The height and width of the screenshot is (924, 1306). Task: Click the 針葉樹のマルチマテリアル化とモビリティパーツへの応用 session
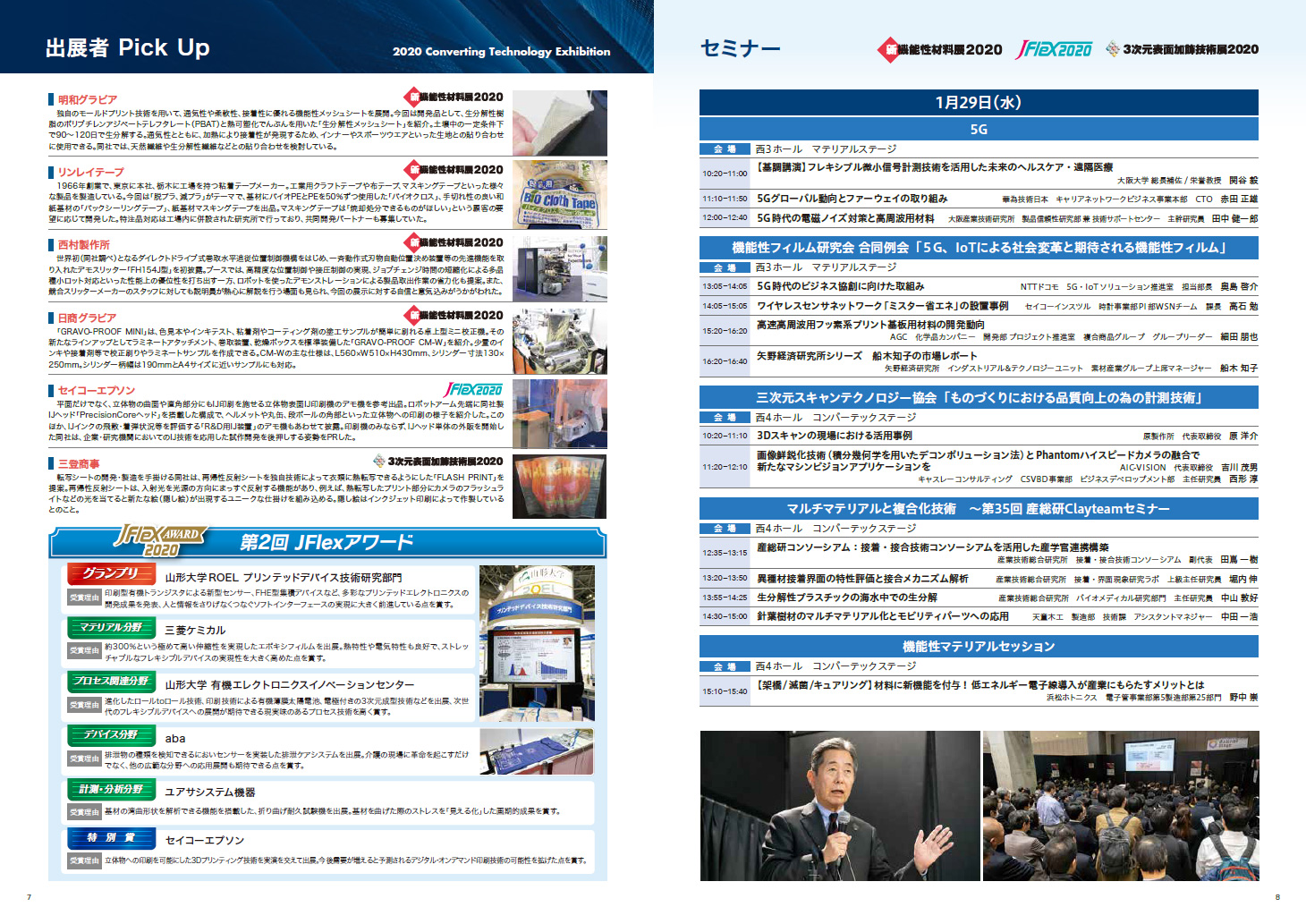(x=883, y=616)
